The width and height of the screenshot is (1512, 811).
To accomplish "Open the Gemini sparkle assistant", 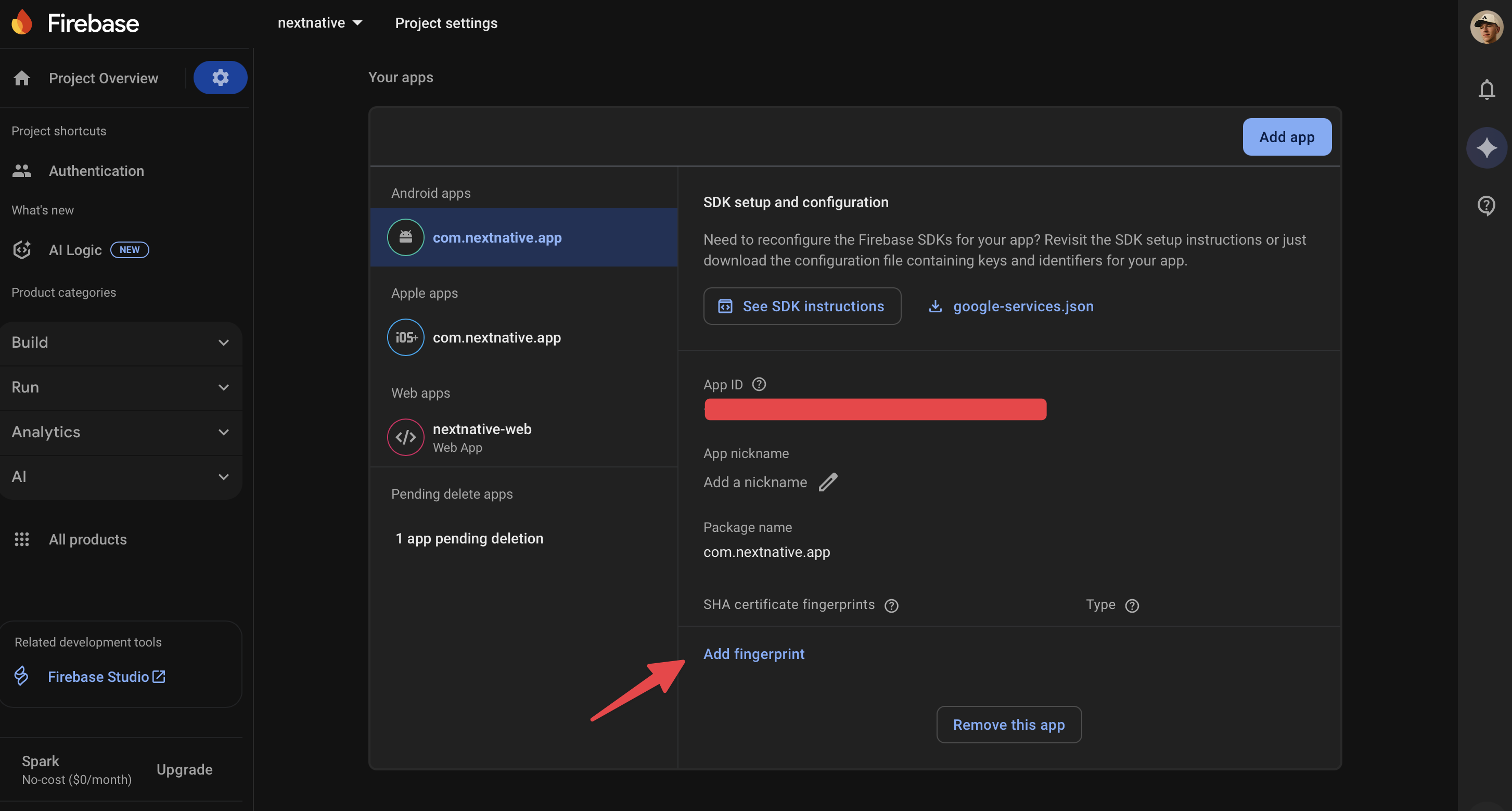I will pos(1486,148).
